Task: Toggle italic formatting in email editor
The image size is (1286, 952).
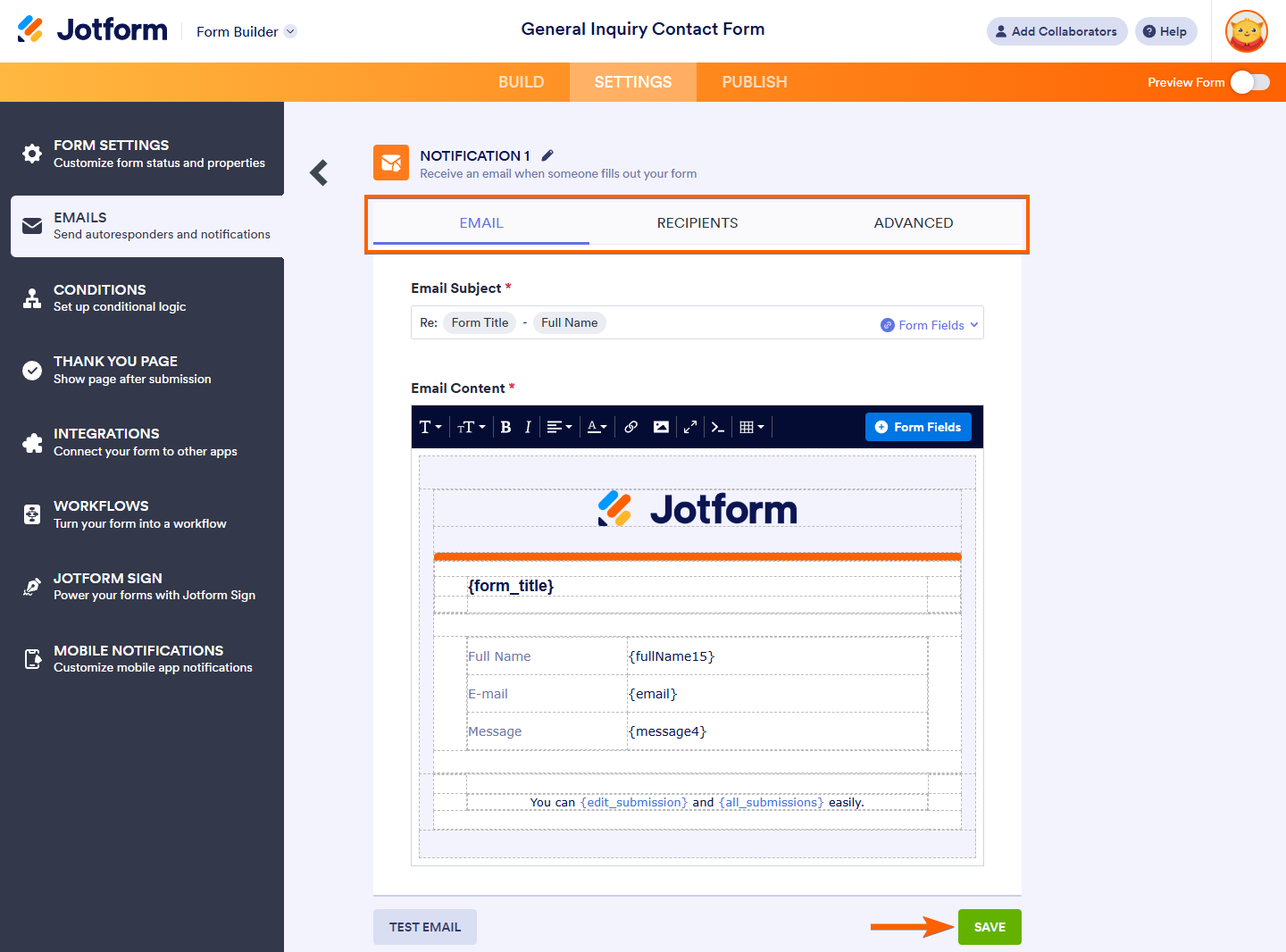Action: [528, 427]
